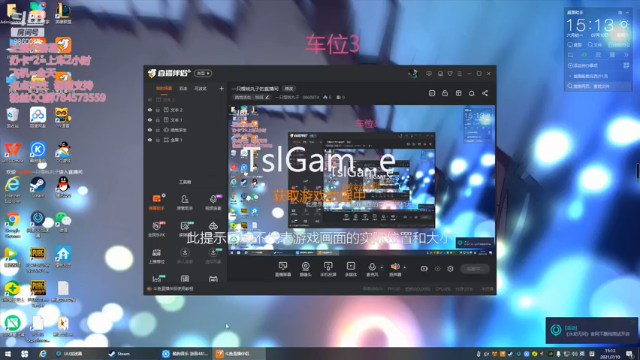Open the 房管助手 room manager tool
Image resolution: width=640 pixels, height=360 pixels.
[x=184, y=202]
